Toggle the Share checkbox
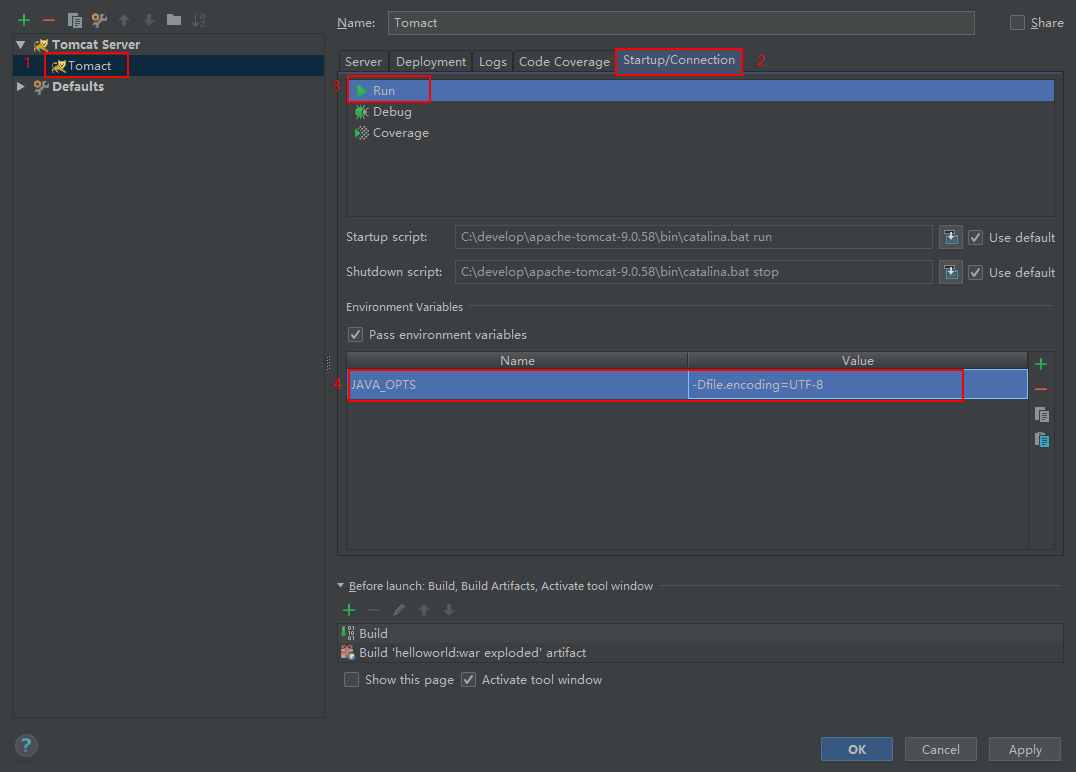The height and width of the screenshot is (772, 1076). [1017, 23]
